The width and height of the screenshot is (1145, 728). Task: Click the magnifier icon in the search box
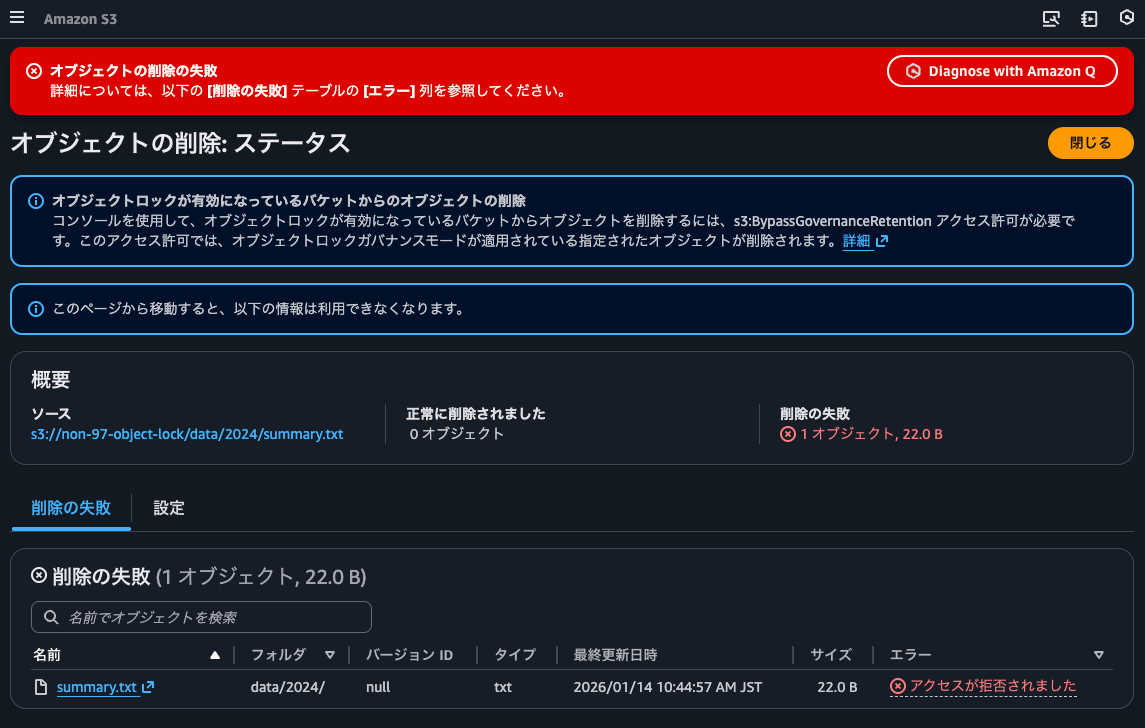click(x=50, y=617)
